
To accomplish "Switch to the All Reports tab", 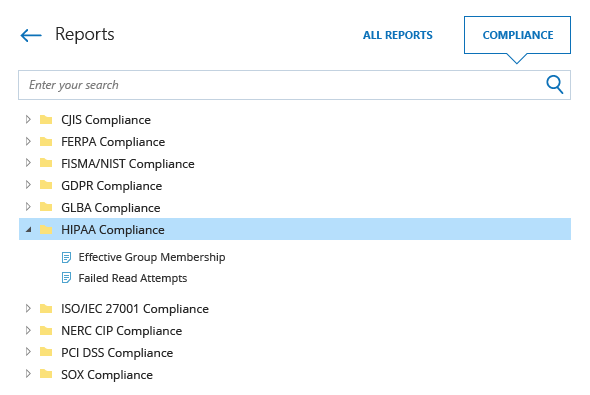I will click(x=398, y=35).
